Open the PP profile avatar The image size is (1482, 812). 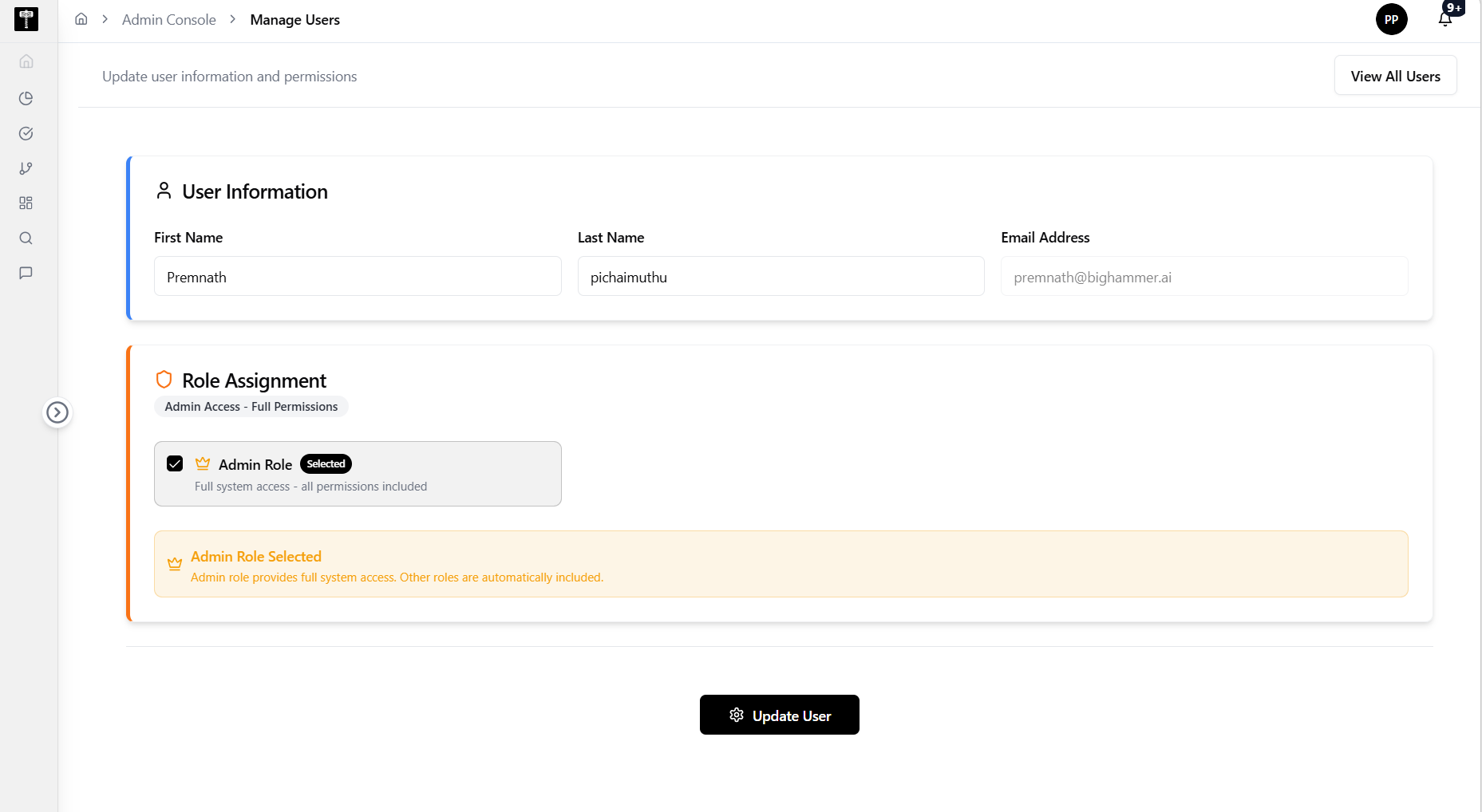[x=1392, y=19]
